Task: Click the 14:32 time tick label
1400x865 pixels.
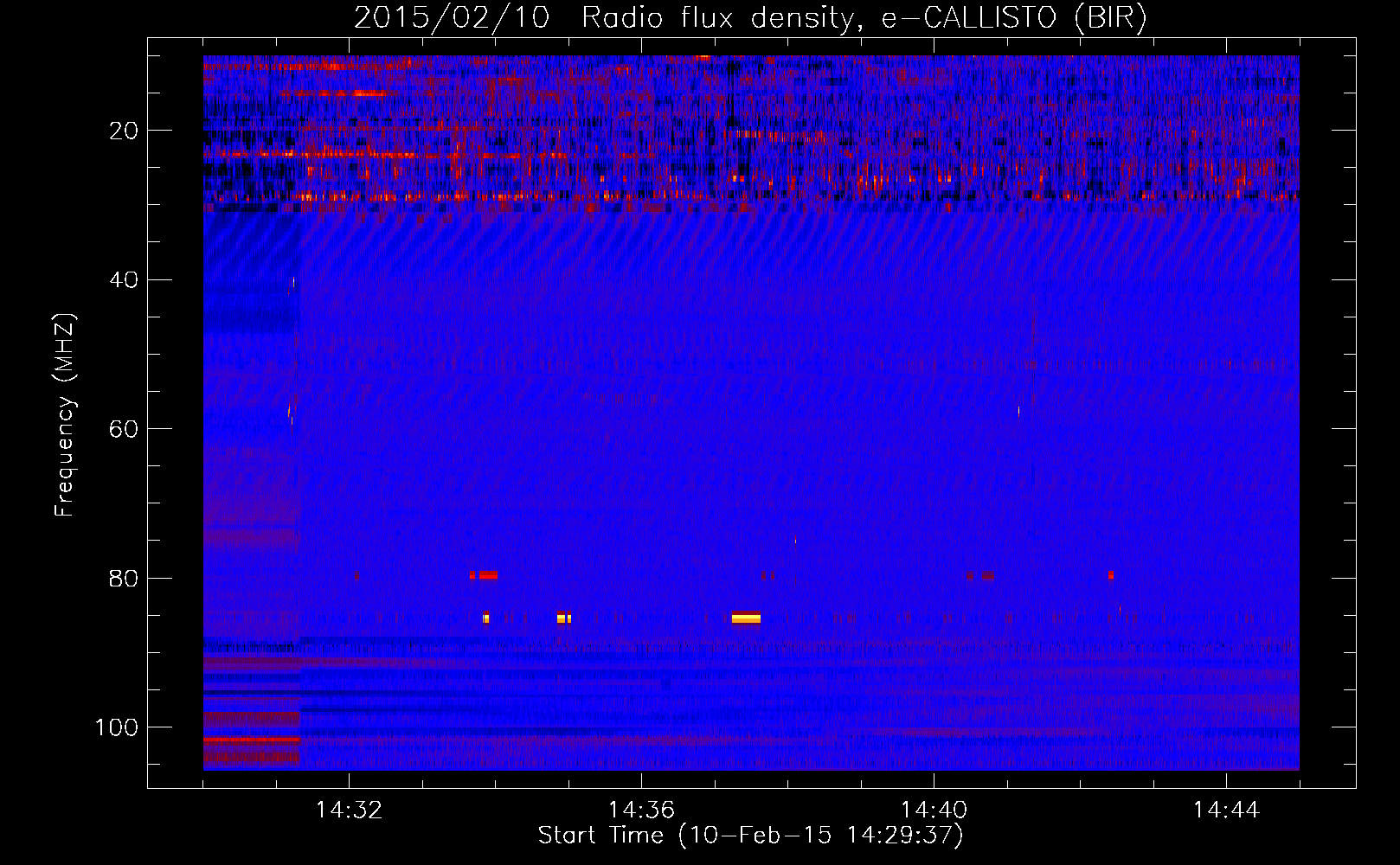Action: click(349, 810)
